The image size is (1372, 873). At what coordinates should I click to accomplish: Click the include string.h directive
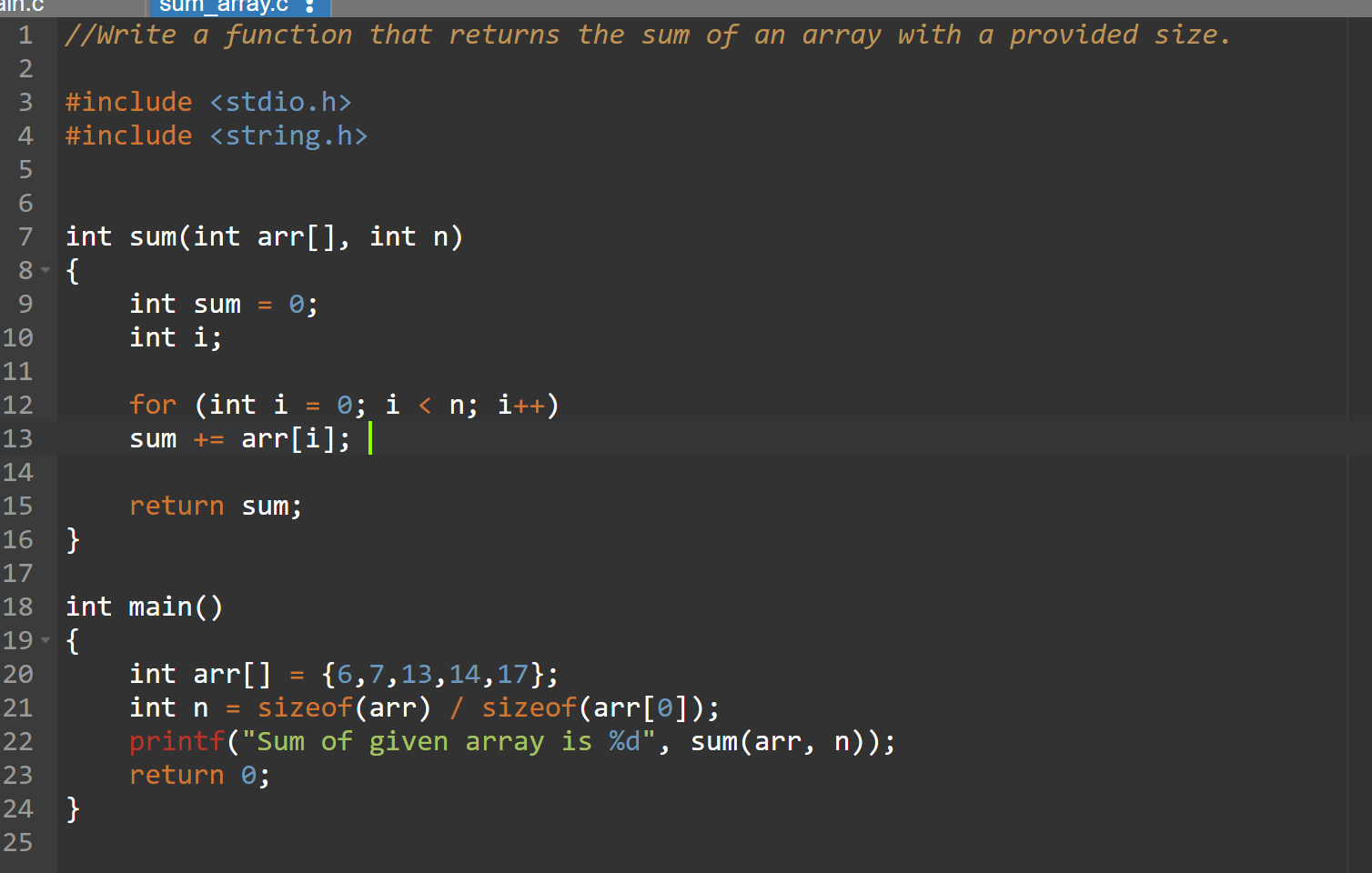[214, 135]
